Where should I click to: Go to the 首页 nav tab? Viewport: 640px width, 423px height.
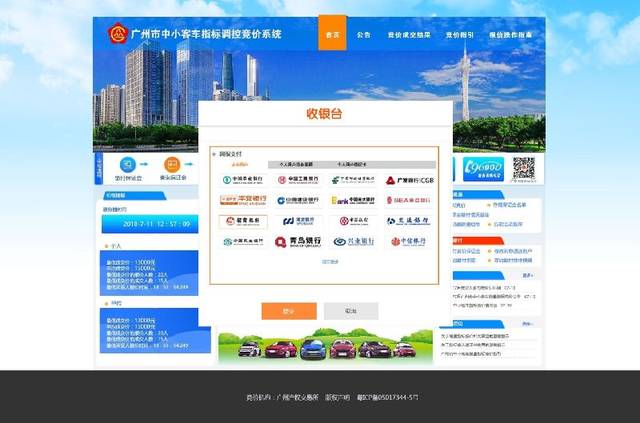[x=332, y=33]
